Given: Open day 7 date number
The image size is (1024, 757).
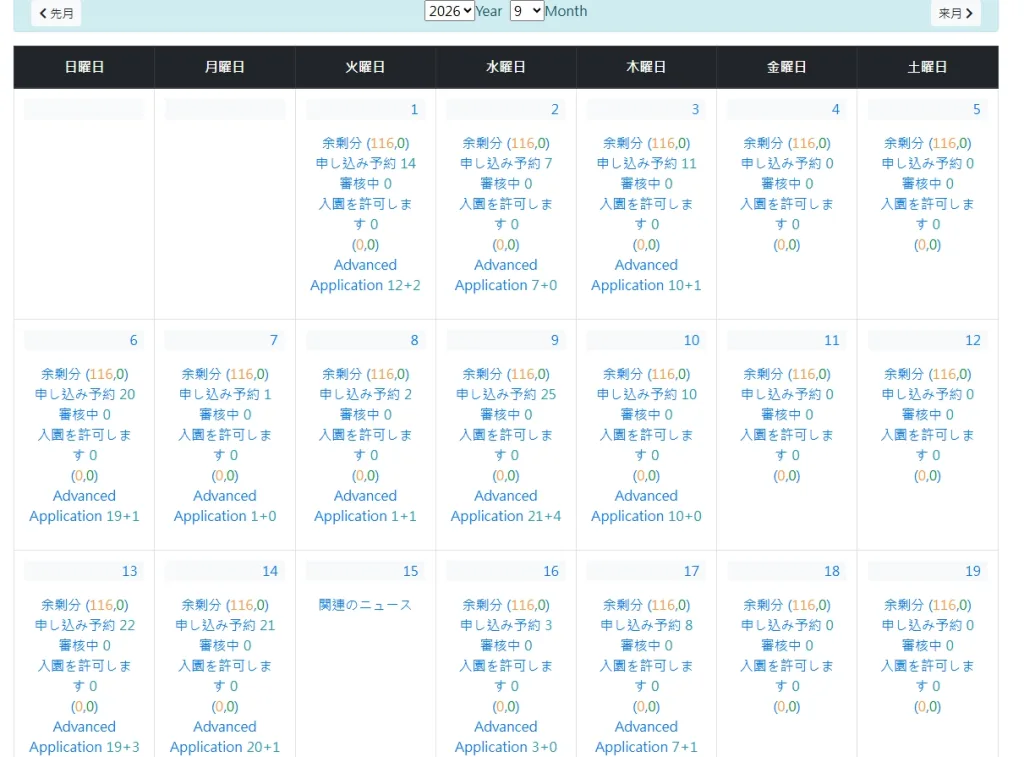Looking at the screenshot, I should (x=274, y=340).
